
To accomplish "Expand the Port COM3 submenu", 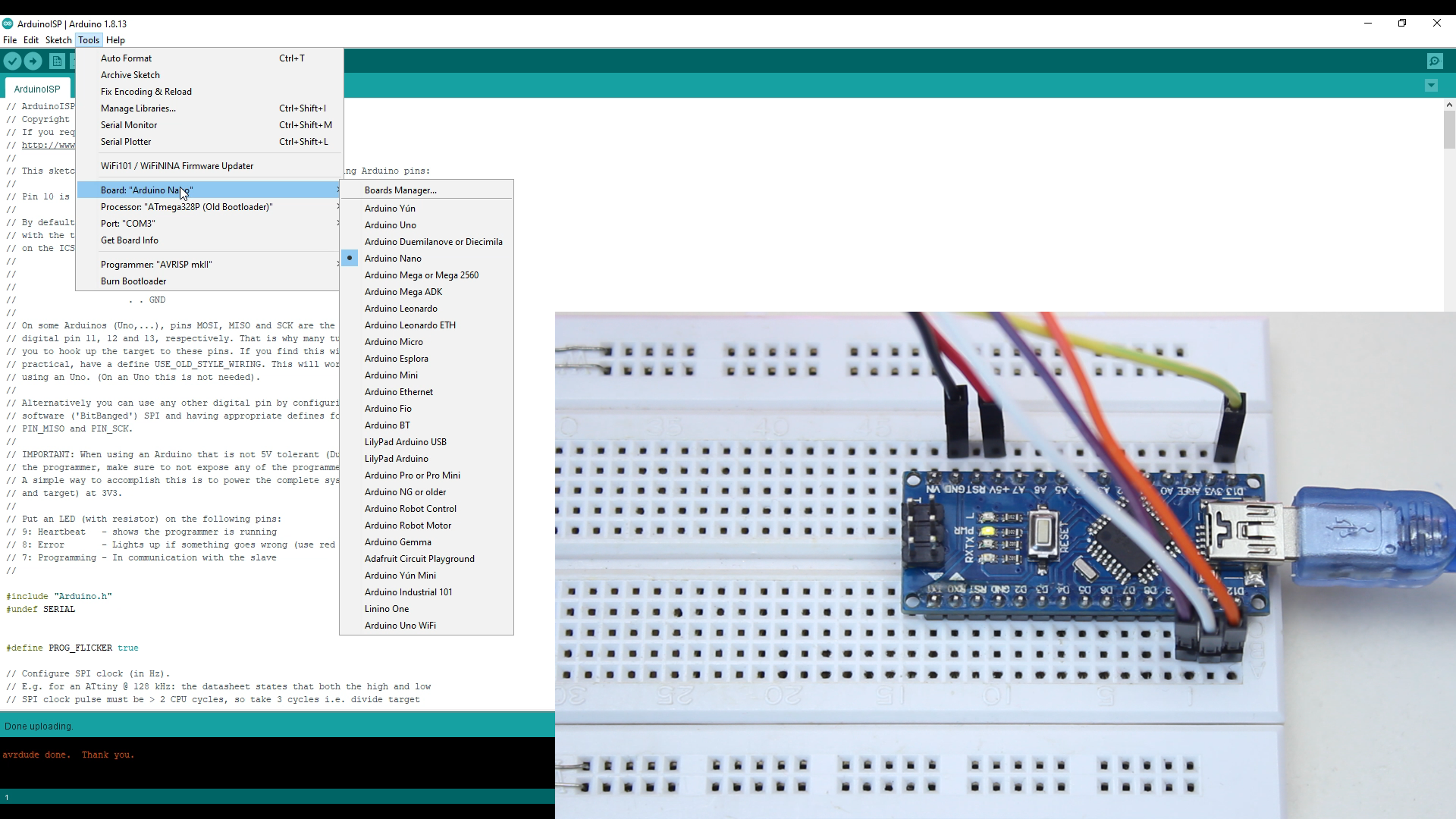I will (128, 224).
